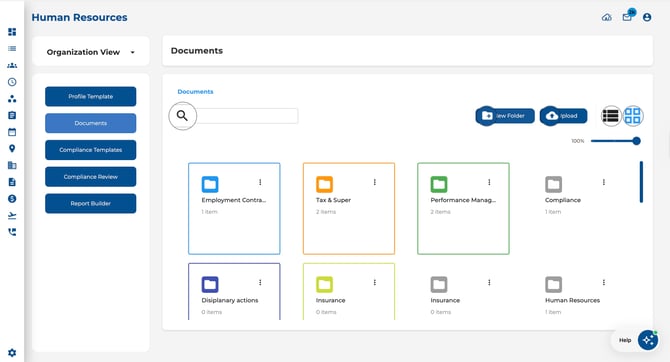Open options menu for gray Insurance folder

489,283
